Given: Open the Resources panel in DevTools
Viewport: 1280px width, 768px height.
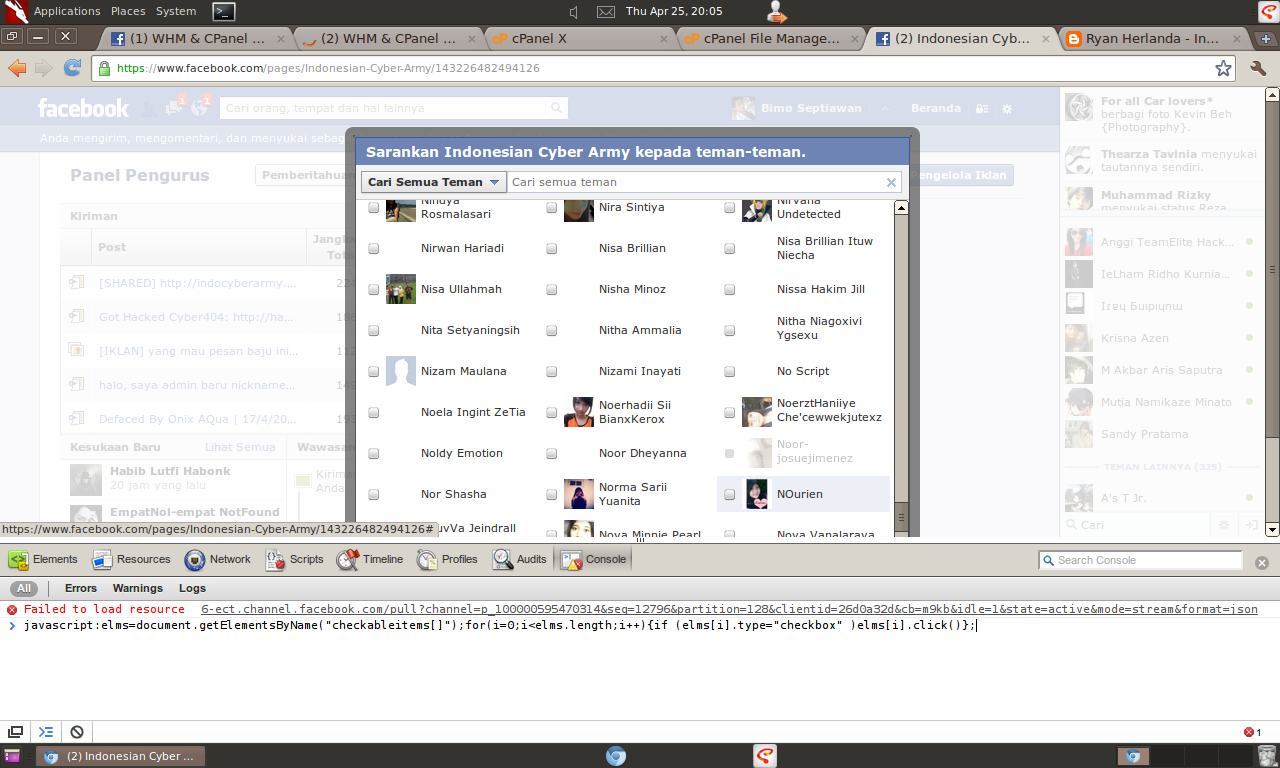Looking at the screenshot, I should pyautogui.click(x=131, y=559).
